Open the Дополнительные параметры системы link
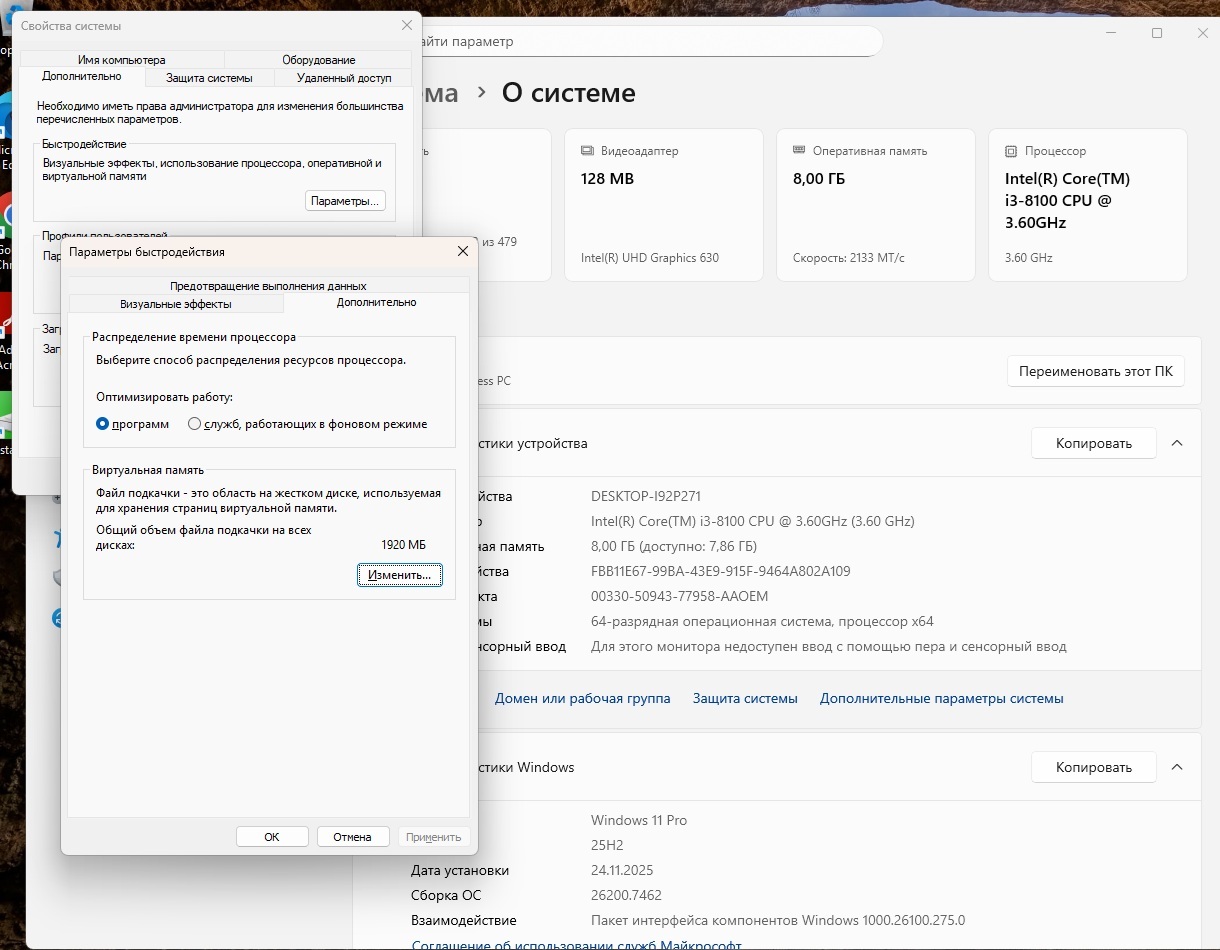 (x=941, y=699)
